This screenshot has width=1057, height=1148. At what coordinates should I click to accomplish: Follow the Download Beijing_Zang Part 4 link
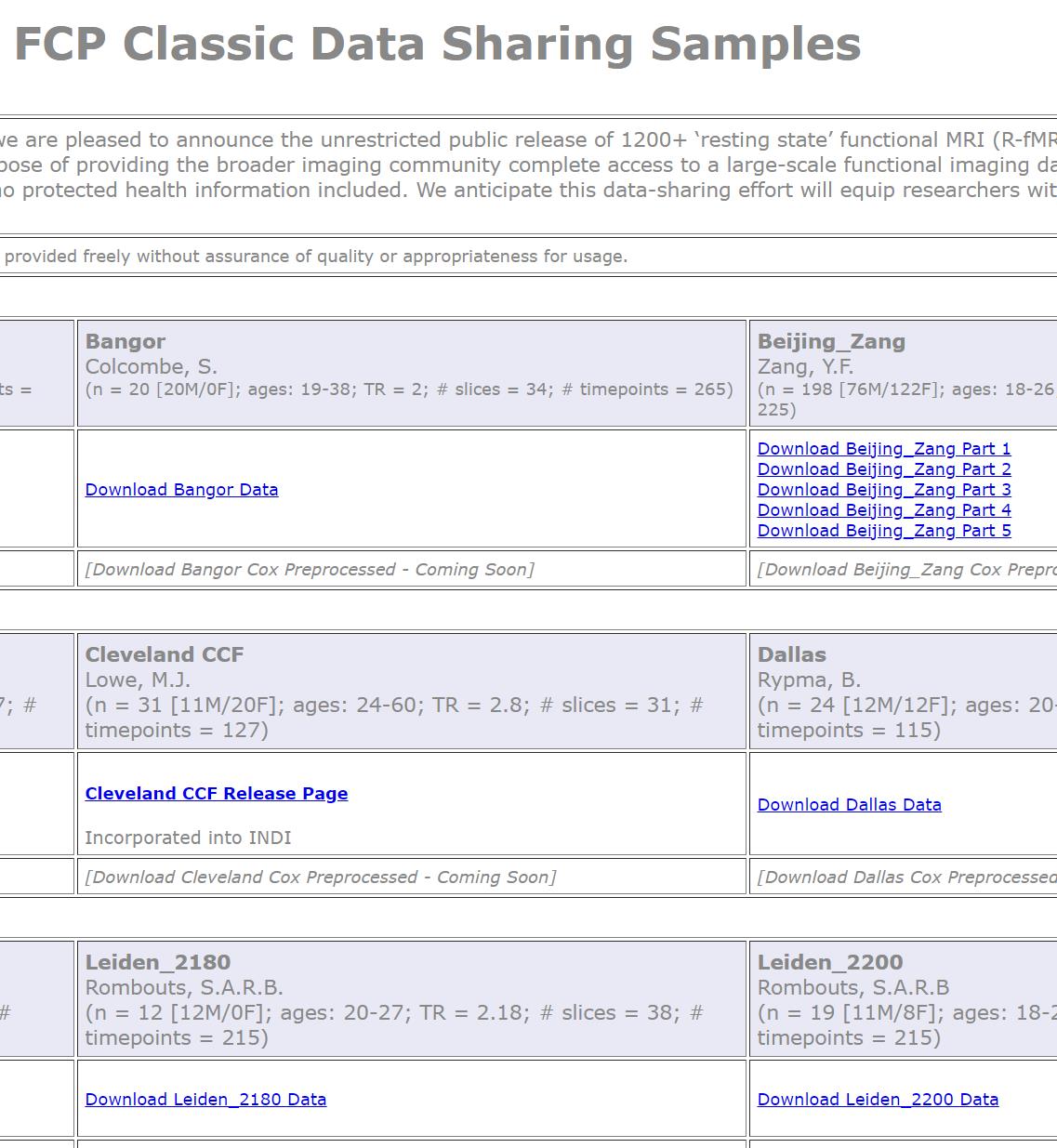(883, 510)
